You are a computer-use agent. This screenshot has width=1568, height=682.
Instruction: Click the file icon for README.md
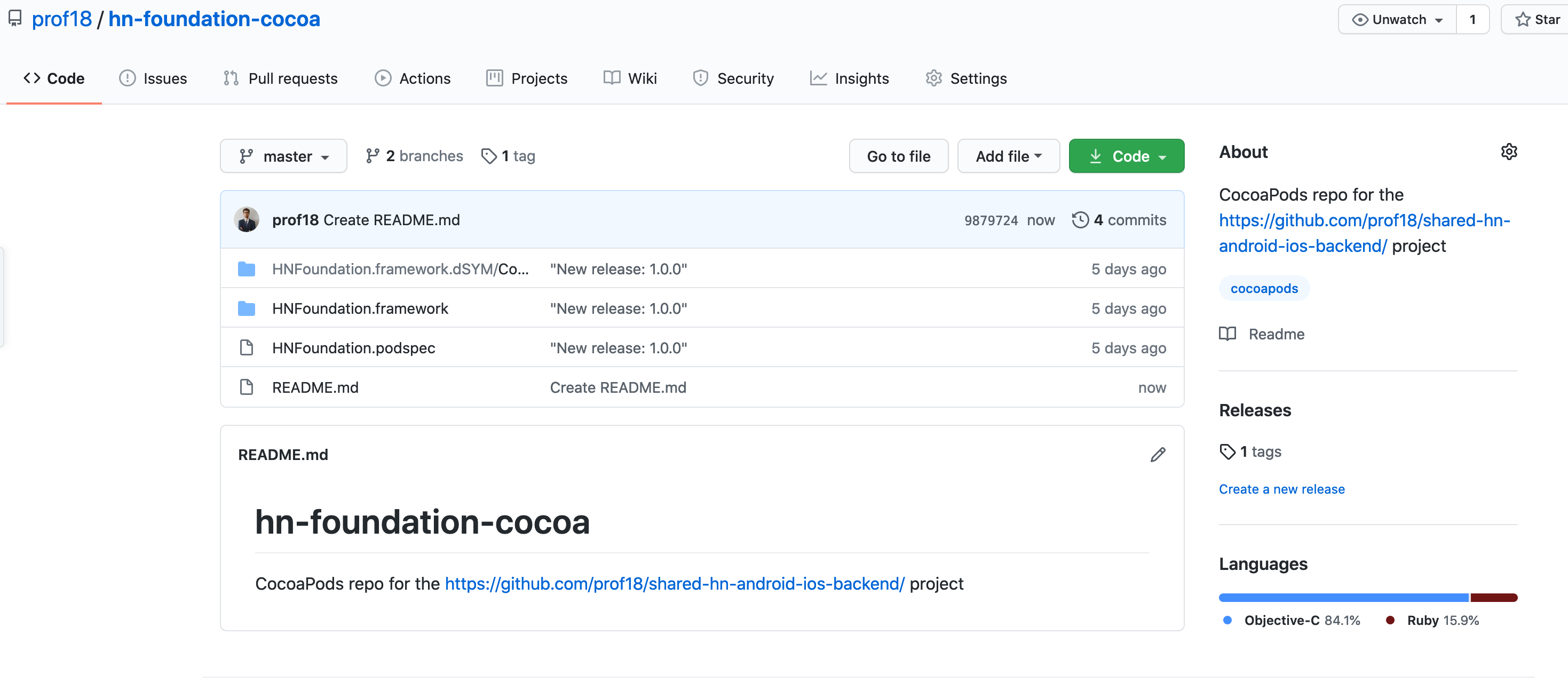(x=247, y=387)
